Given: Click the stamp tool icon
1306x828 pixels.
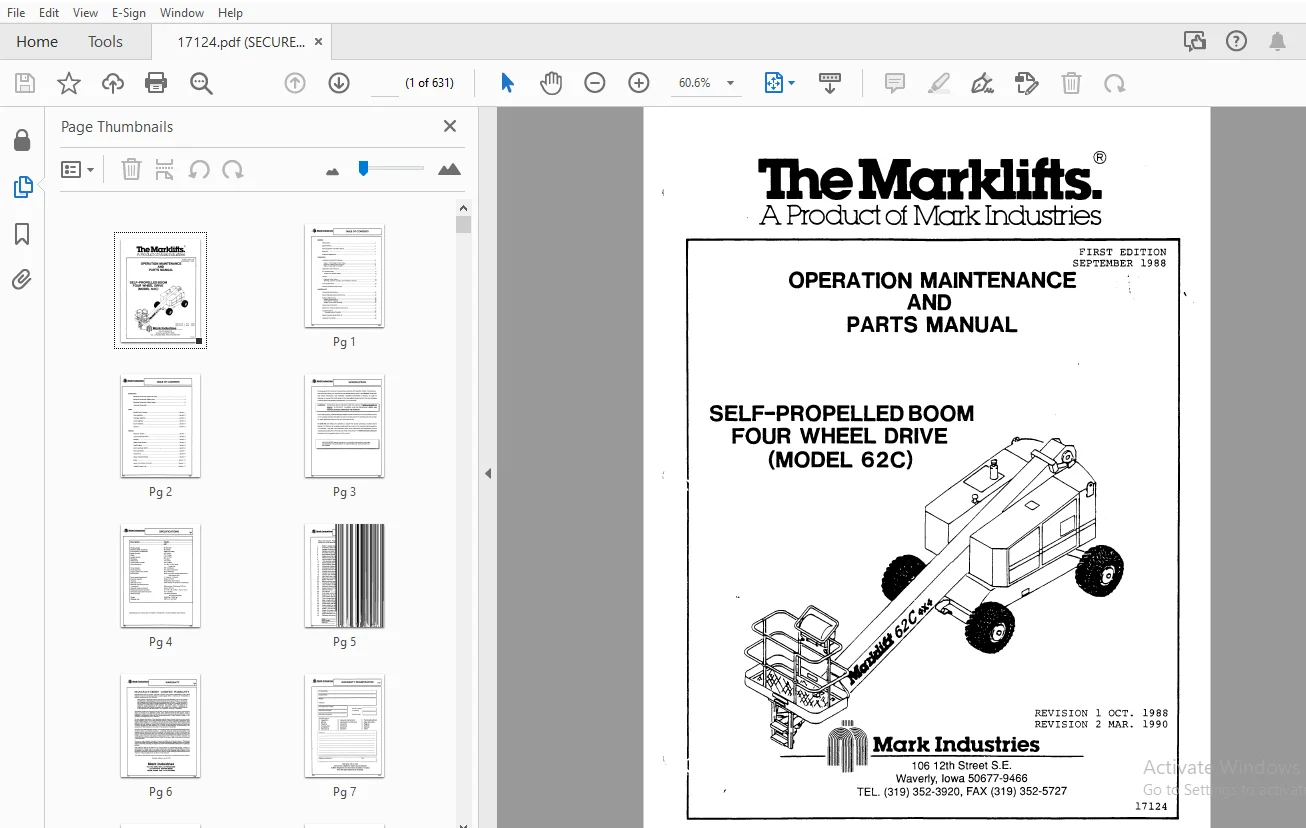Looking at the screenshot, I should tap(1027, 83).
